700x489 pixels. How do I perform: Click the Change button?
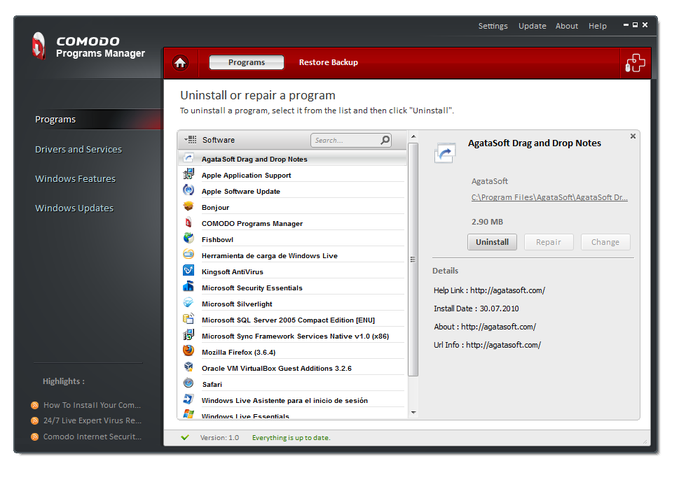pos(605,242)
